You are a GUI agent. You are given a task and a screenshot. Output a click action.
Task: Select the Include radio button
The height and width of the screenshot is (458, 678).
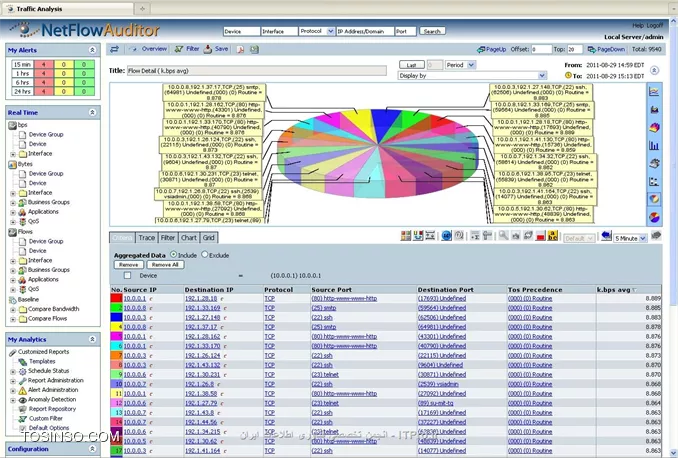173,255
